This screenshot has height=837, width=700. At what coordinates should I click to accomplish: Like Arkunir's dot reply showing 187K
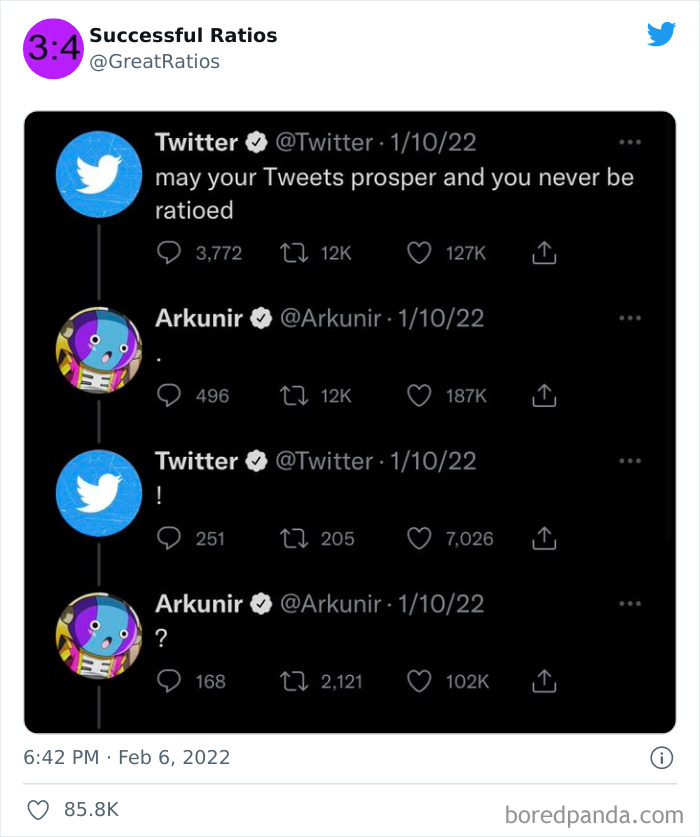pos(419,395)
